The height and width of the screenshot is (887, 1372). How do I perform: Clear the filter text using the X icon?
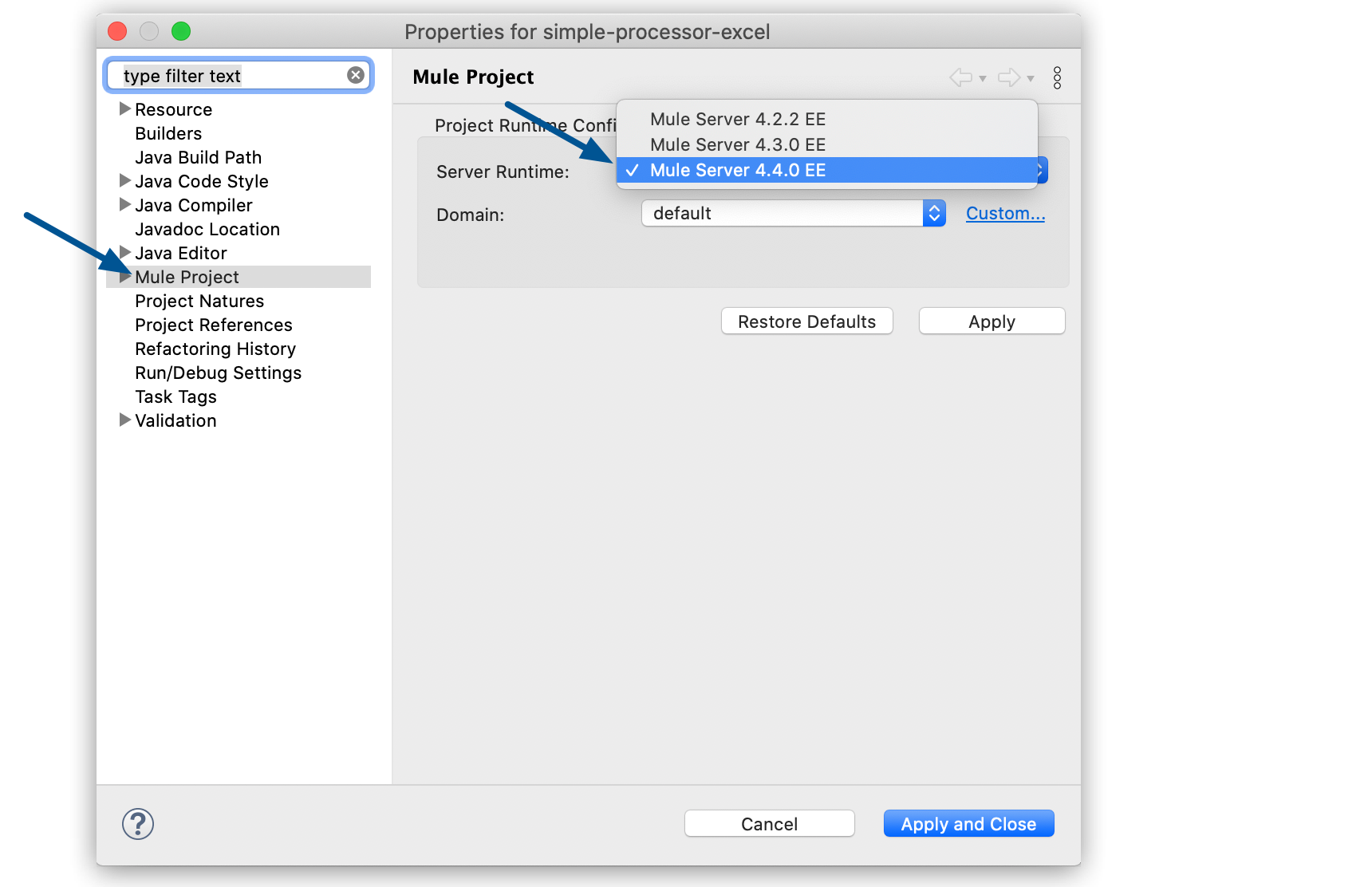[x=355, y=74]
